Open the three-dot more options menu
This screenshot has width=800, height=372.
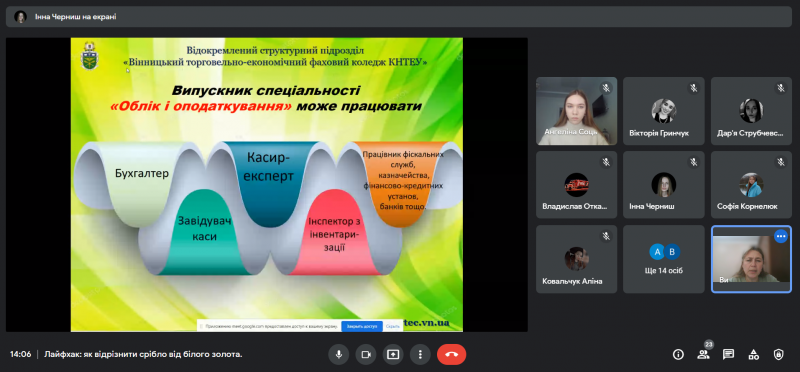(x=420, y=354)
